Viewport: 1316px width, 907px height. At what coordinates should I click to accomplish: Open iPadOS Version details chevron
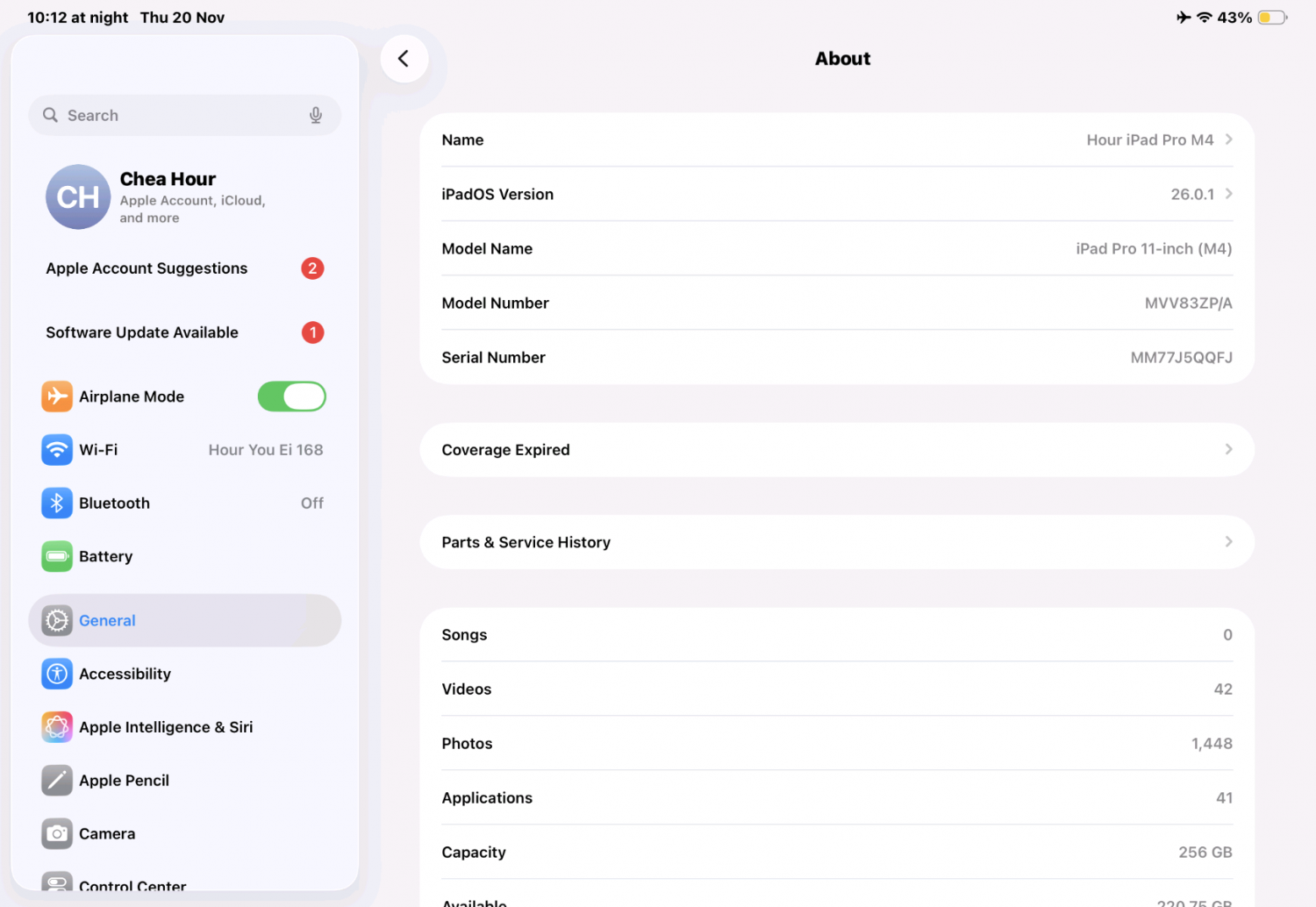pyautogui.click(x=1228, y=194)
